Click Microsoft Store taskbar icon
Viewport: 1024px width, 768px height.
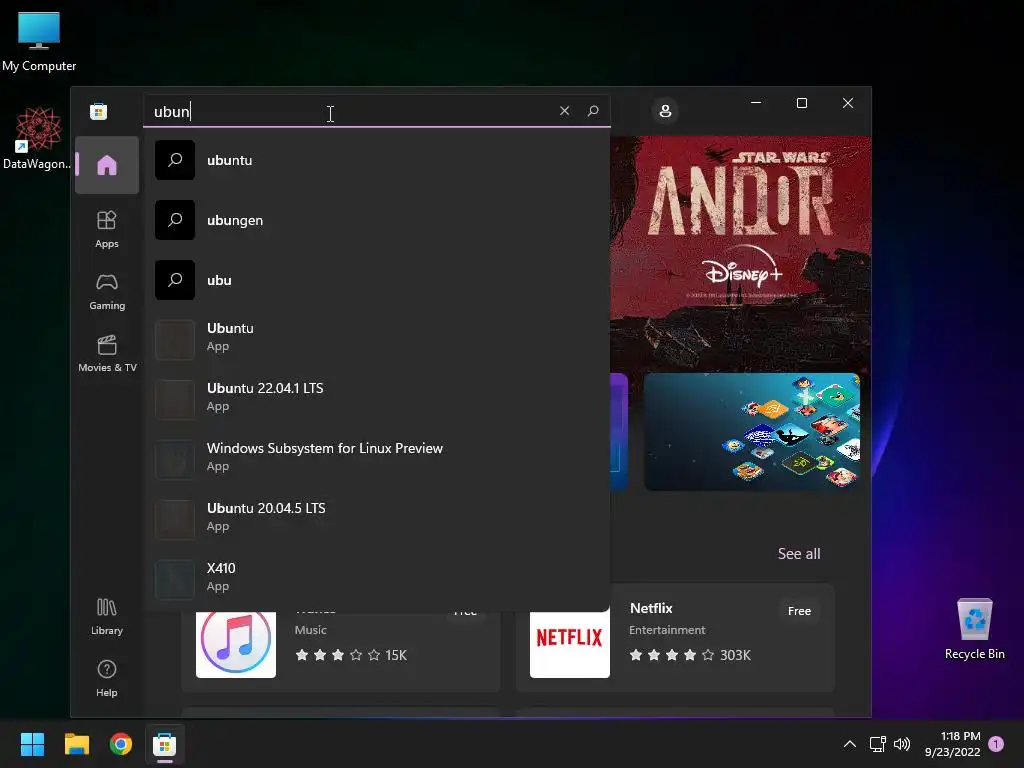165,744
